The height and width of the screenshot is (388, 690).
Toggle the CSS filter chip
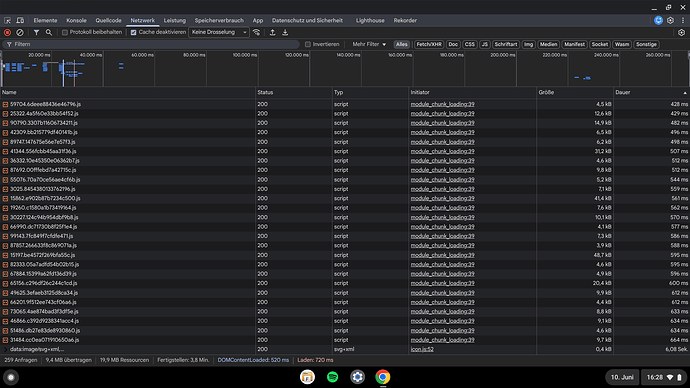point(470,44)
